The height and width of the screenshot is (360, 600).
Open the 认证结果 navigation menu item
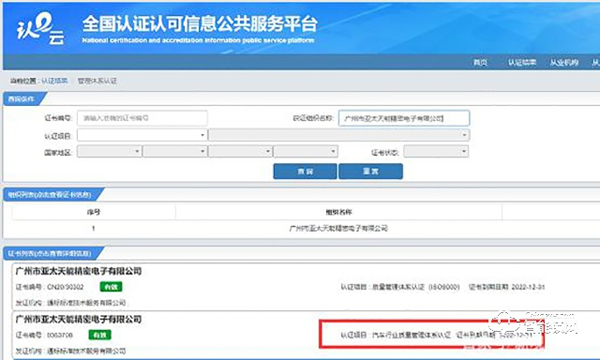point(522,62)
